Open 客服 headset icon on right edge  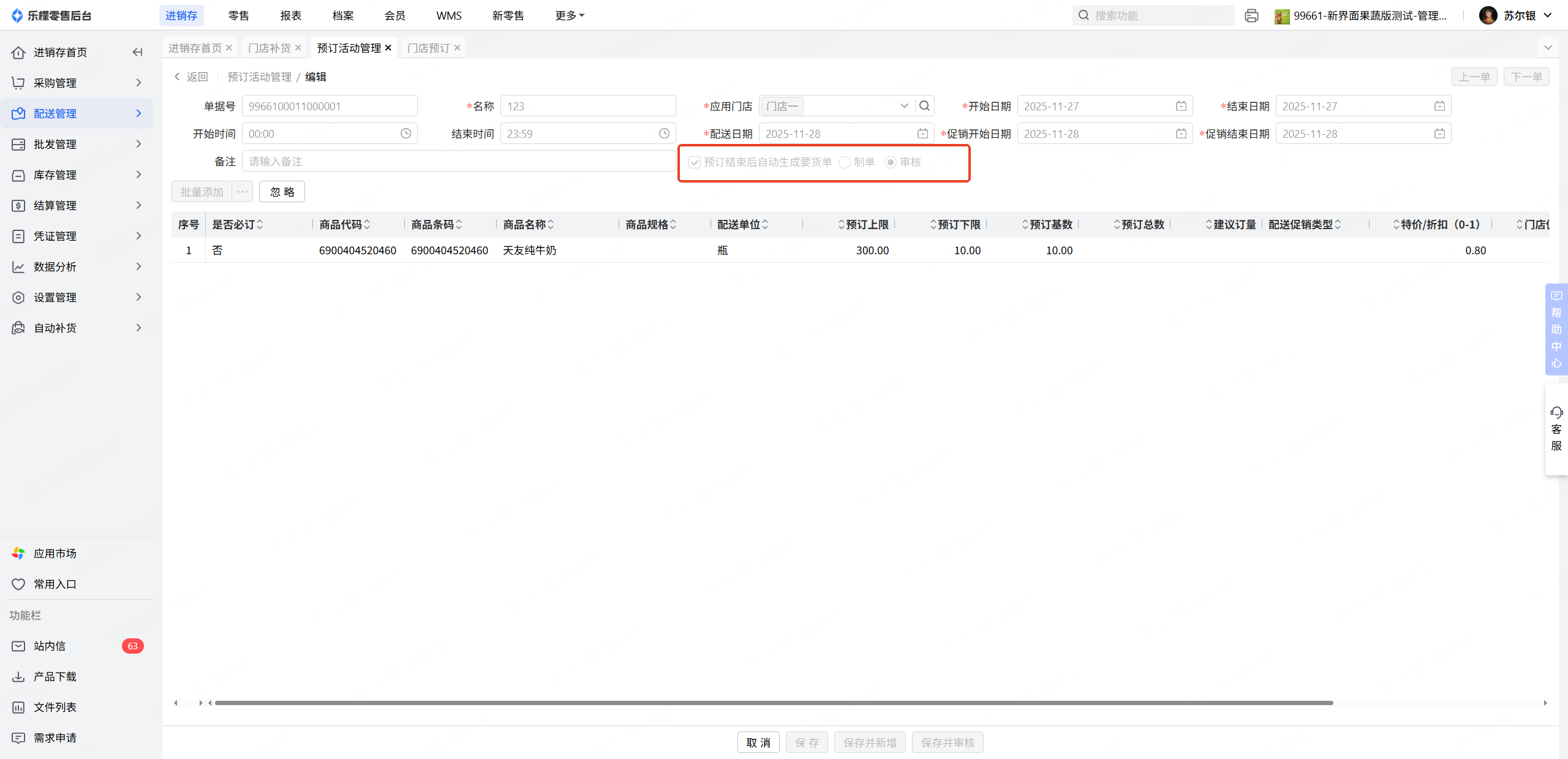point(1556,413)
